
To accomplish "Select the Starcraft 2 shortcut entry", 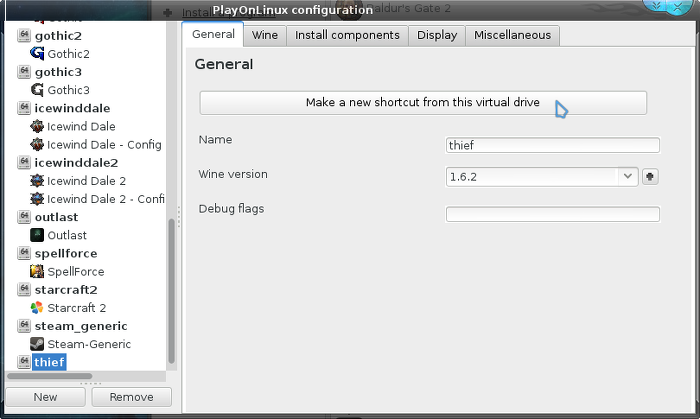I will click(76, 308).
